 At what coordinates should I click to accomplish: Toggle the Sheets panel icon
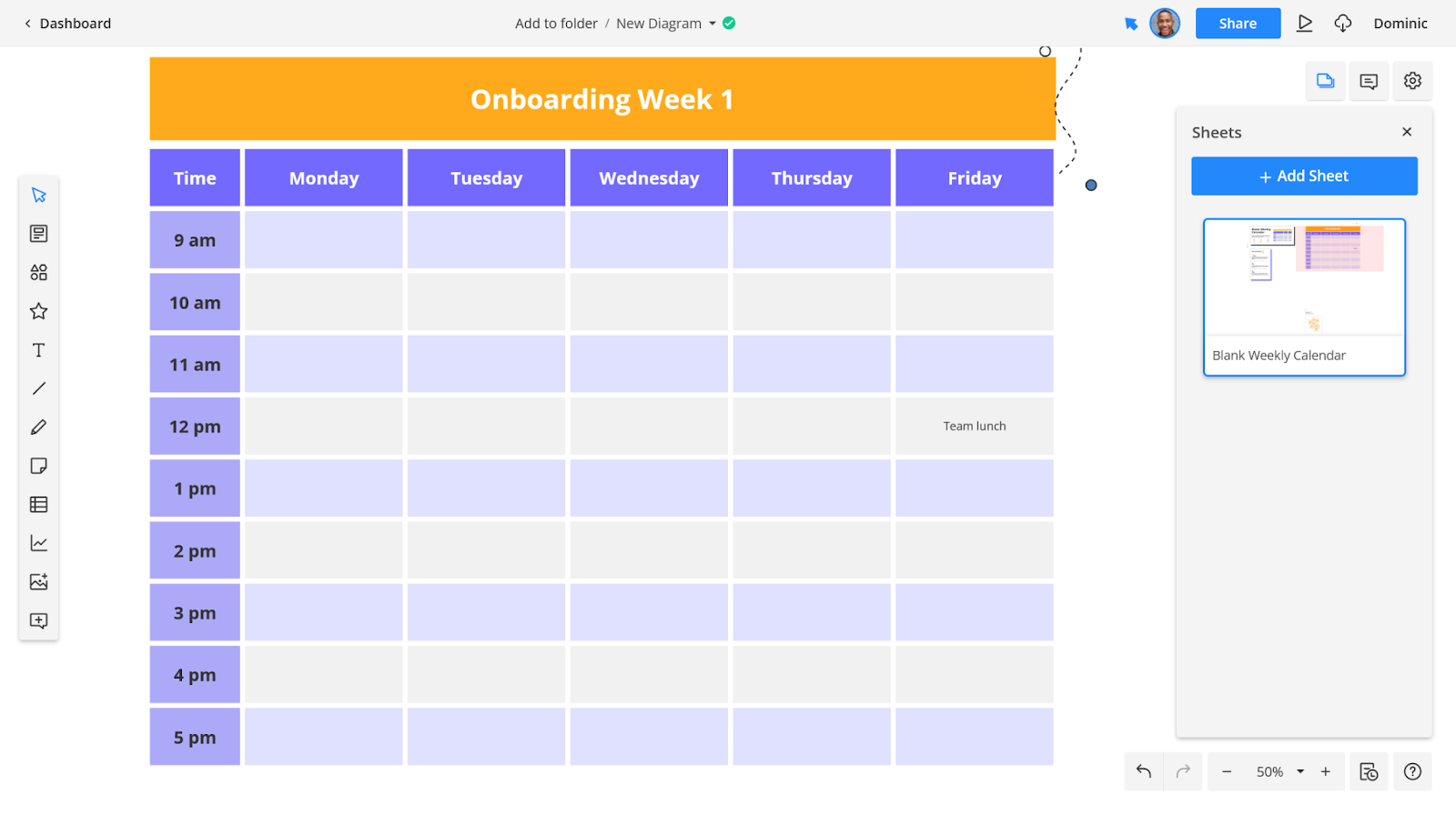coord(1325,81)
